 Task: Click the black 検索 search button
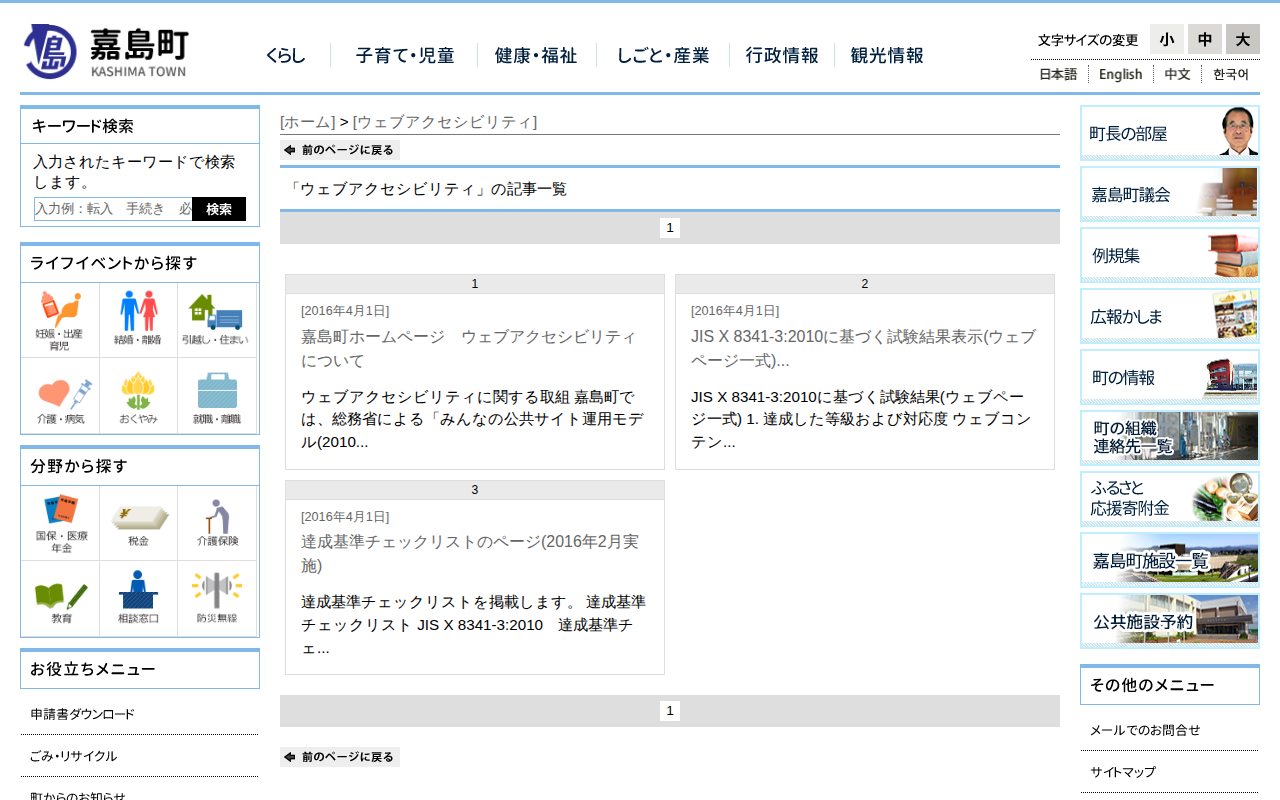[x=218, y=209]
